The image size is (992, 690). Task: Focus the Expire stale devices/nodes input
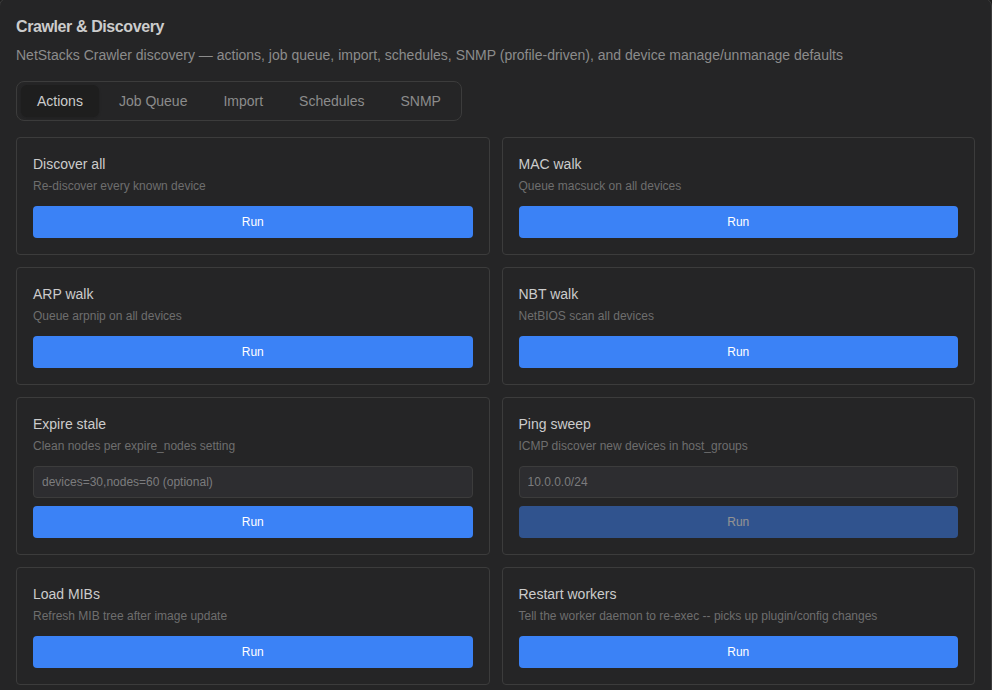pyautogui.click(x=252, y=482)
